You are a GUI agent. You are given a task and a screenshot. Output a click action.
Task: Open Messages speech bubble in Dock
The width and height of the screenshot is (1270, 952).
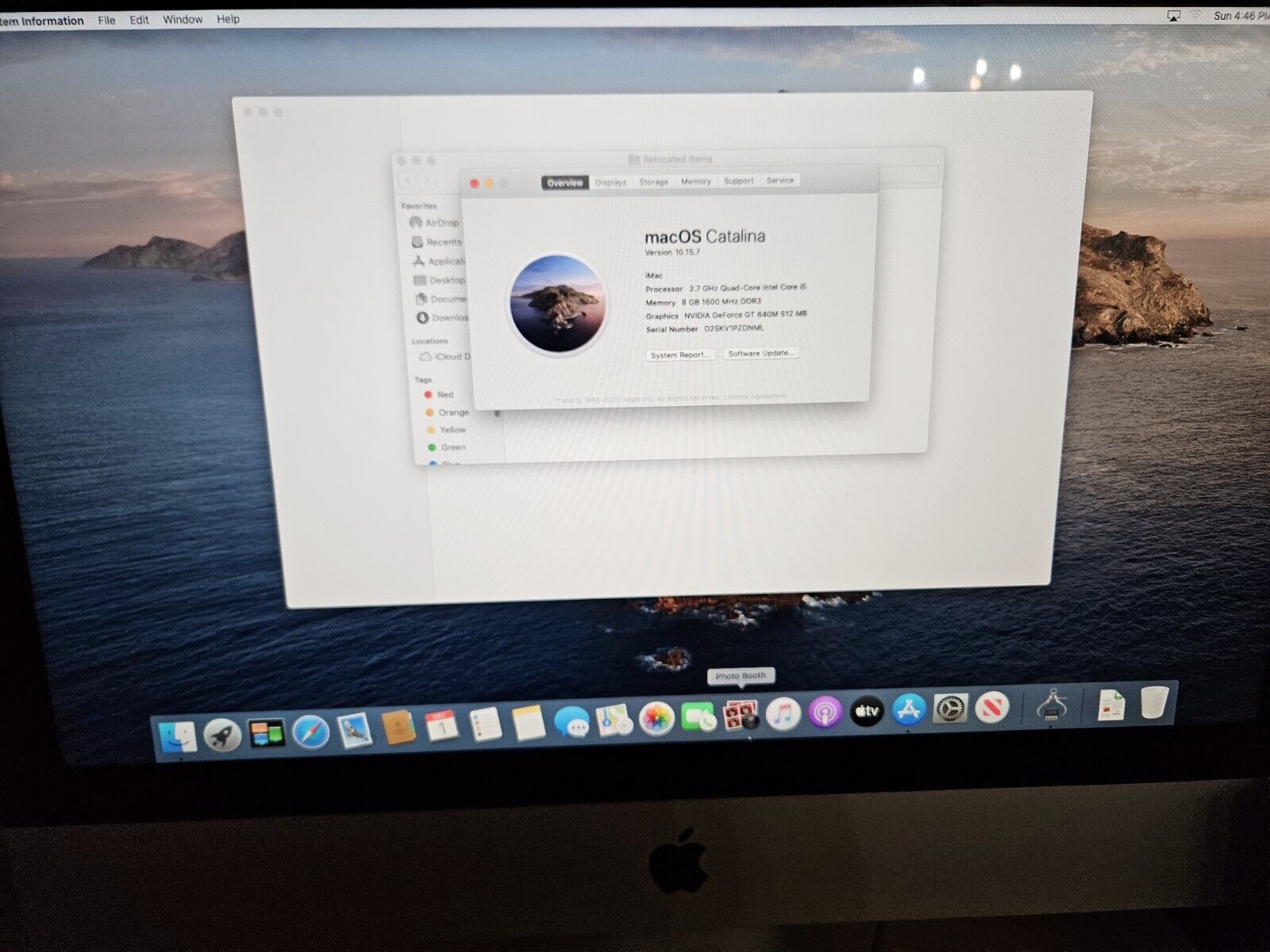coord(571,722)
